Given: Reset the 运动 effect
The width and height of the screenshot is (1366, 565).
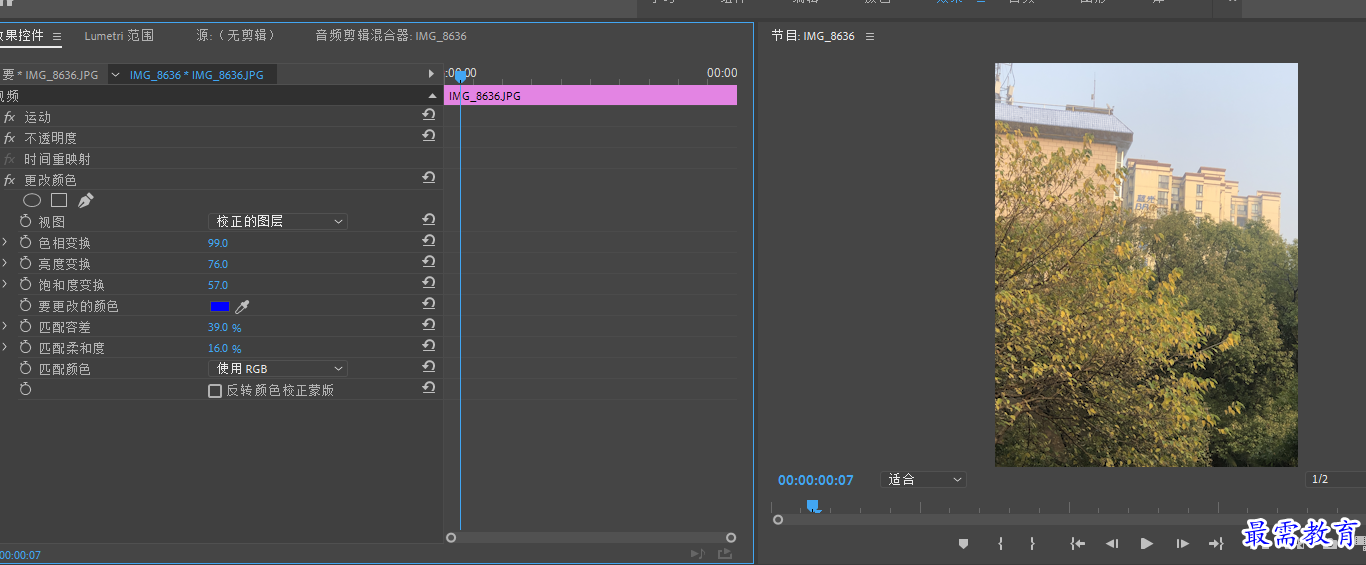Looking at the screenshot, I should (x=429, y=116).
